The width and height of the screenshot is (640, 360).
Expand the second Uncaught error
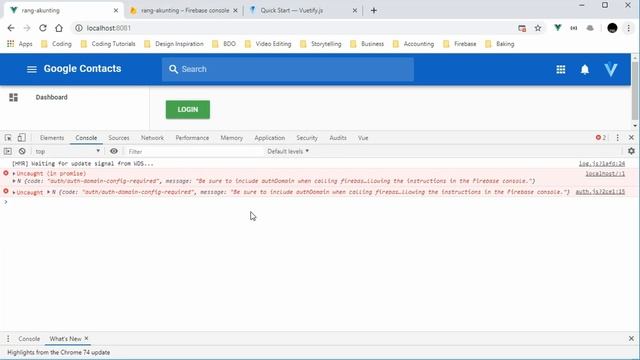click(14, 192)
